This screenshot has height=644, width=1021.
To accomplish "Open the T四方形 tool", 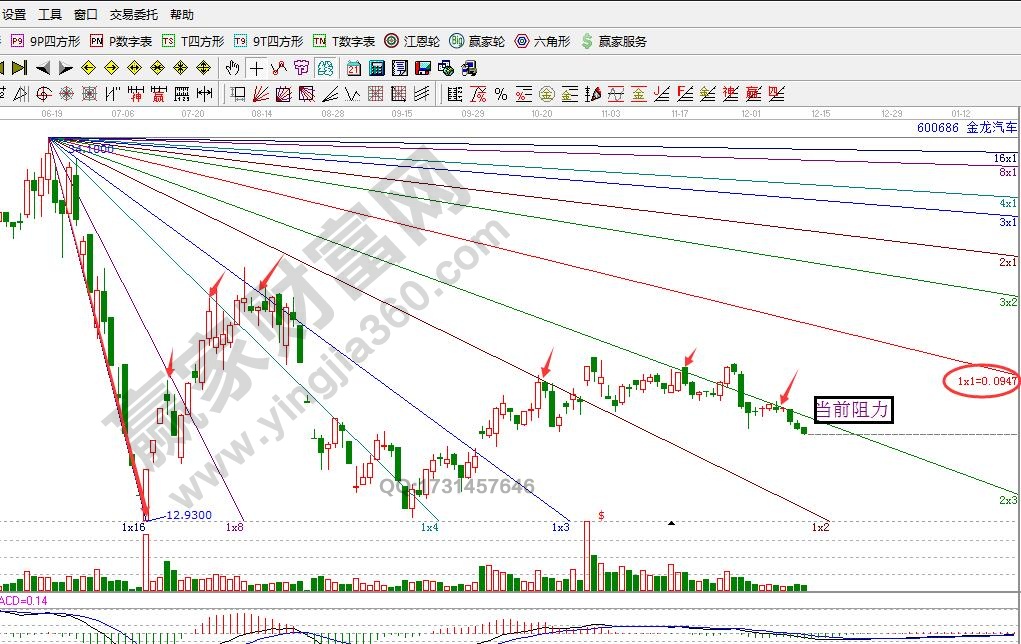I will pyautogui.click(x=193, y=41).
